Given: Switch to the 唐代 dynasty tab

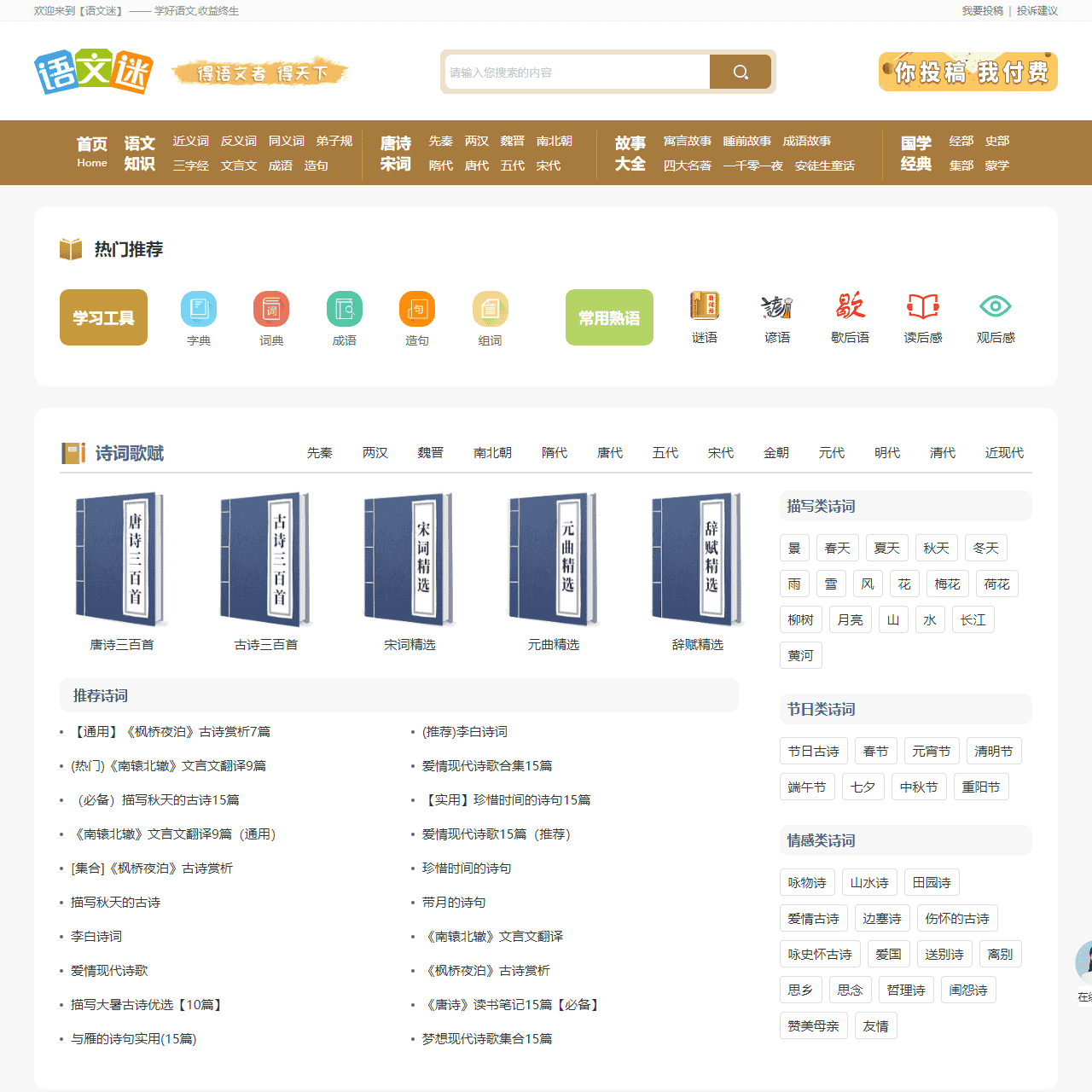Looking at the screenshot, I should (x=609, y=453).
